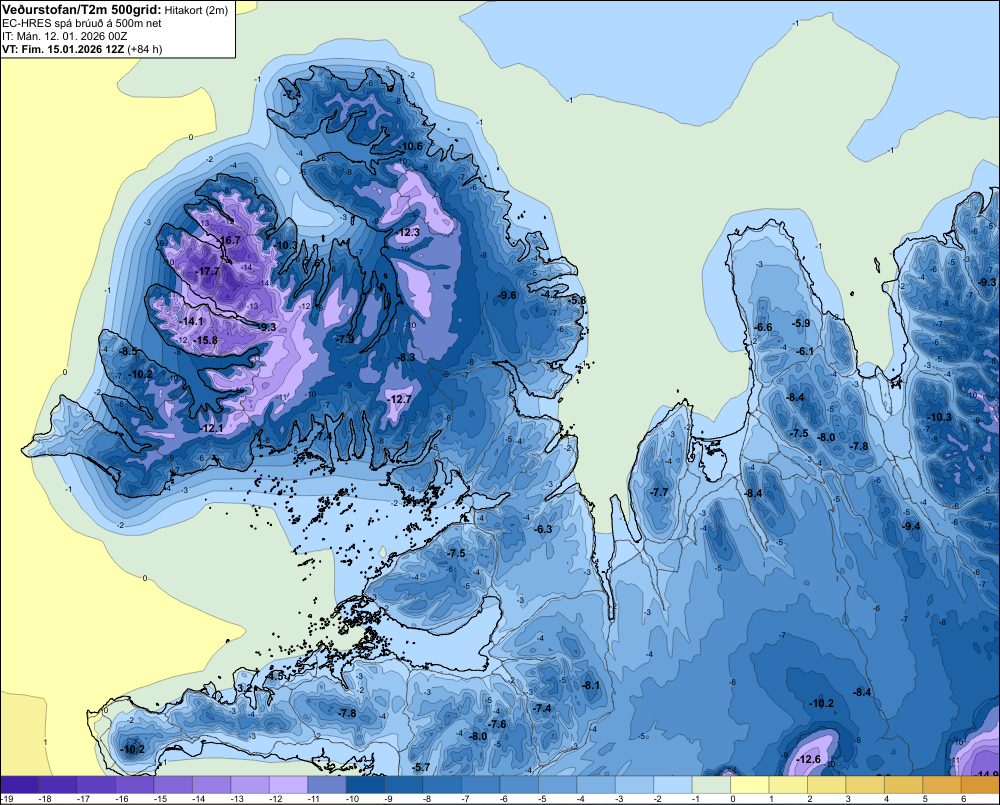1000x805 pixels.
Task: Click the light blue swatch between -3 and -2
Action: (635, 785)
